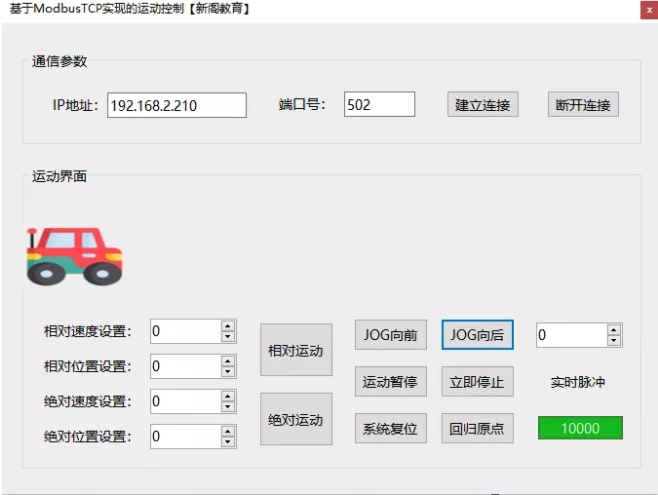Click the 实时脉冲 label
Screen dimensions: 658x495
578,382
